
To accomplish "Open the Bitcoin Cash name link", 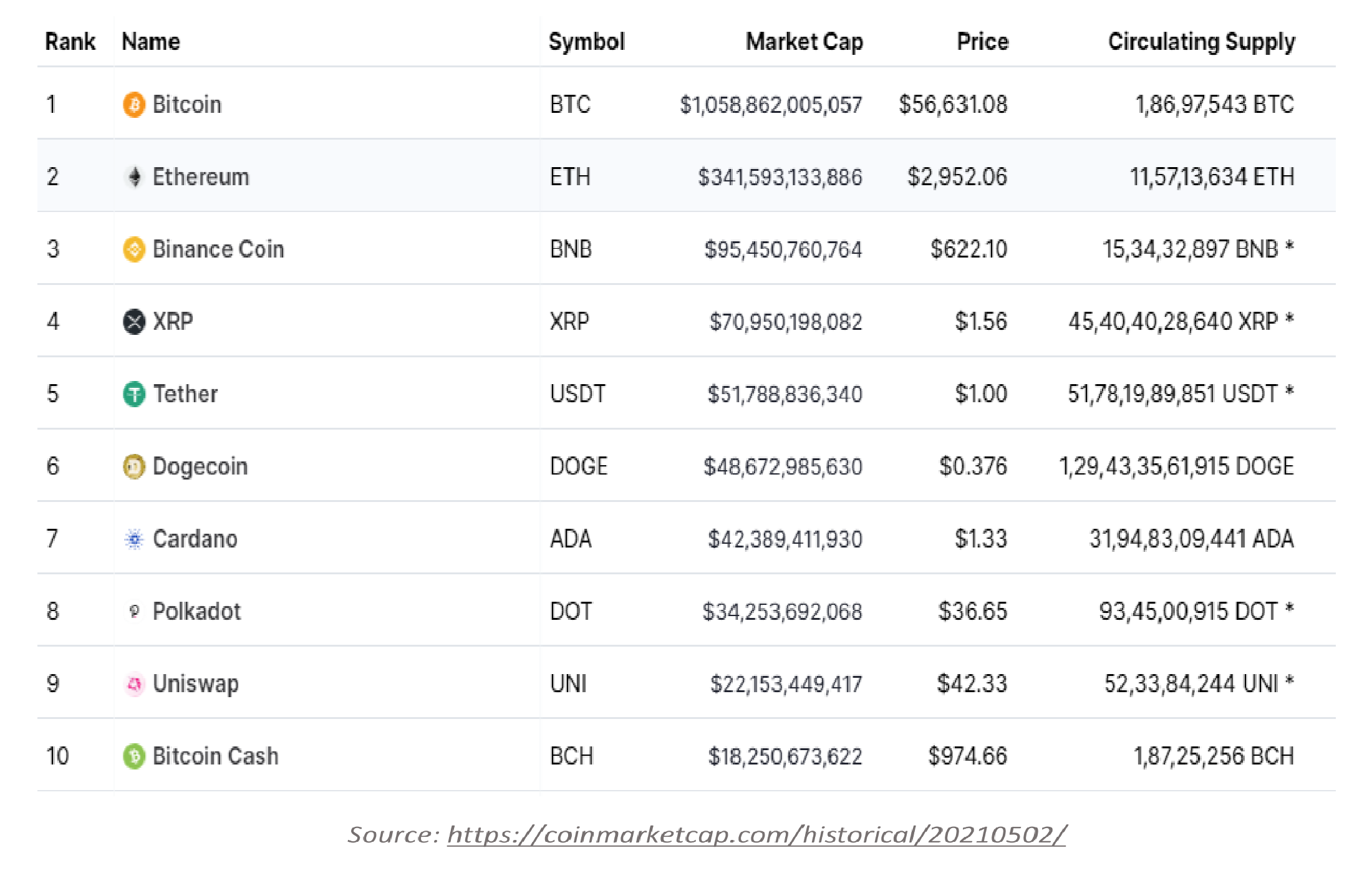I will click(x=215, y=756).
